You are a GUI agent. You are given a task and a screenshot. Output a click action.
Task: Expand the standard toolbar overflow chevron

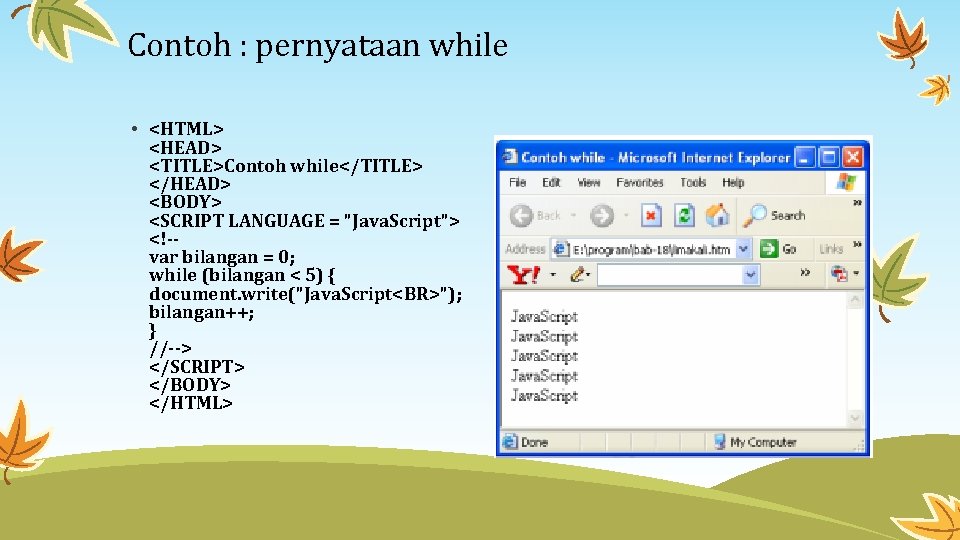point(857,203)
